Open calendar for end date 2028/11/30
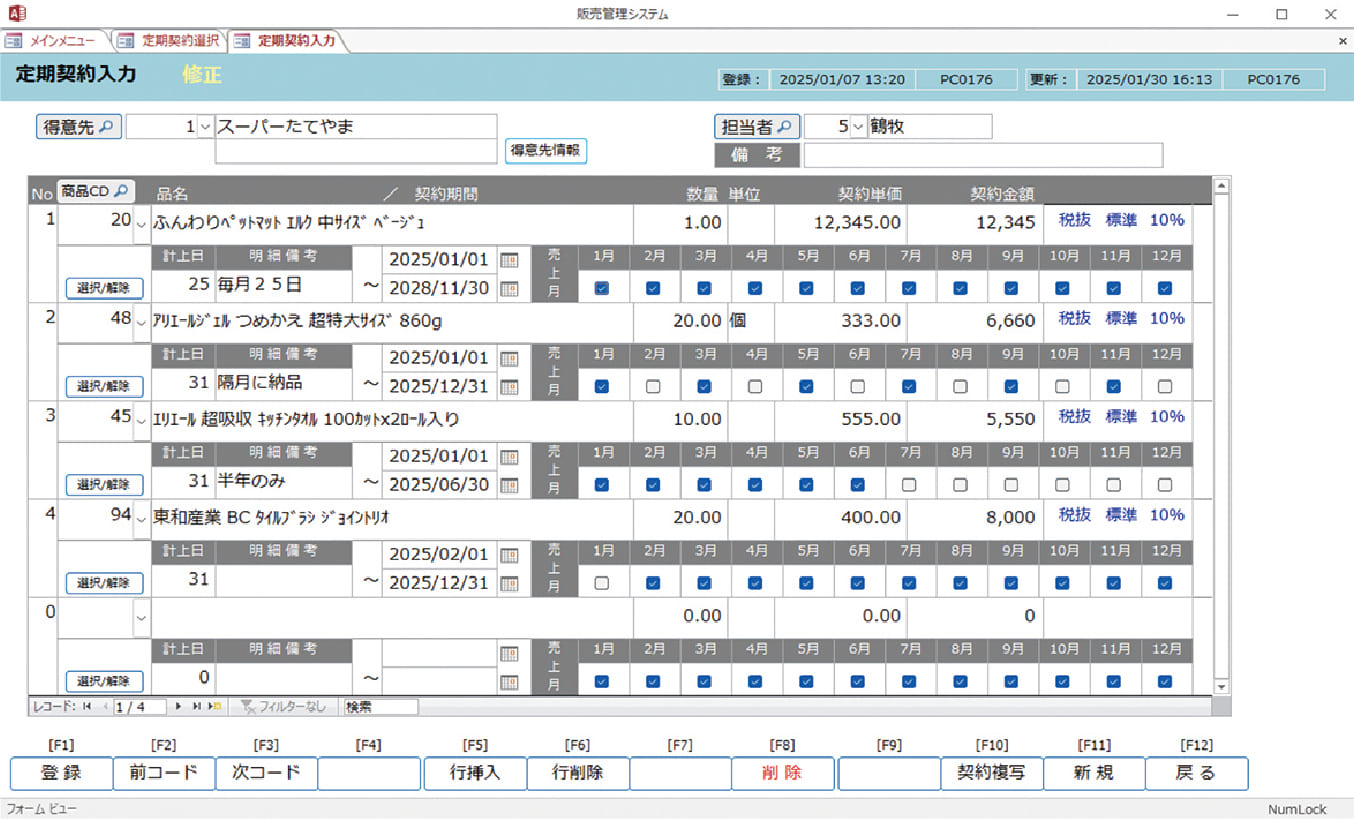 pyautogui.click(x=509, y=288)
